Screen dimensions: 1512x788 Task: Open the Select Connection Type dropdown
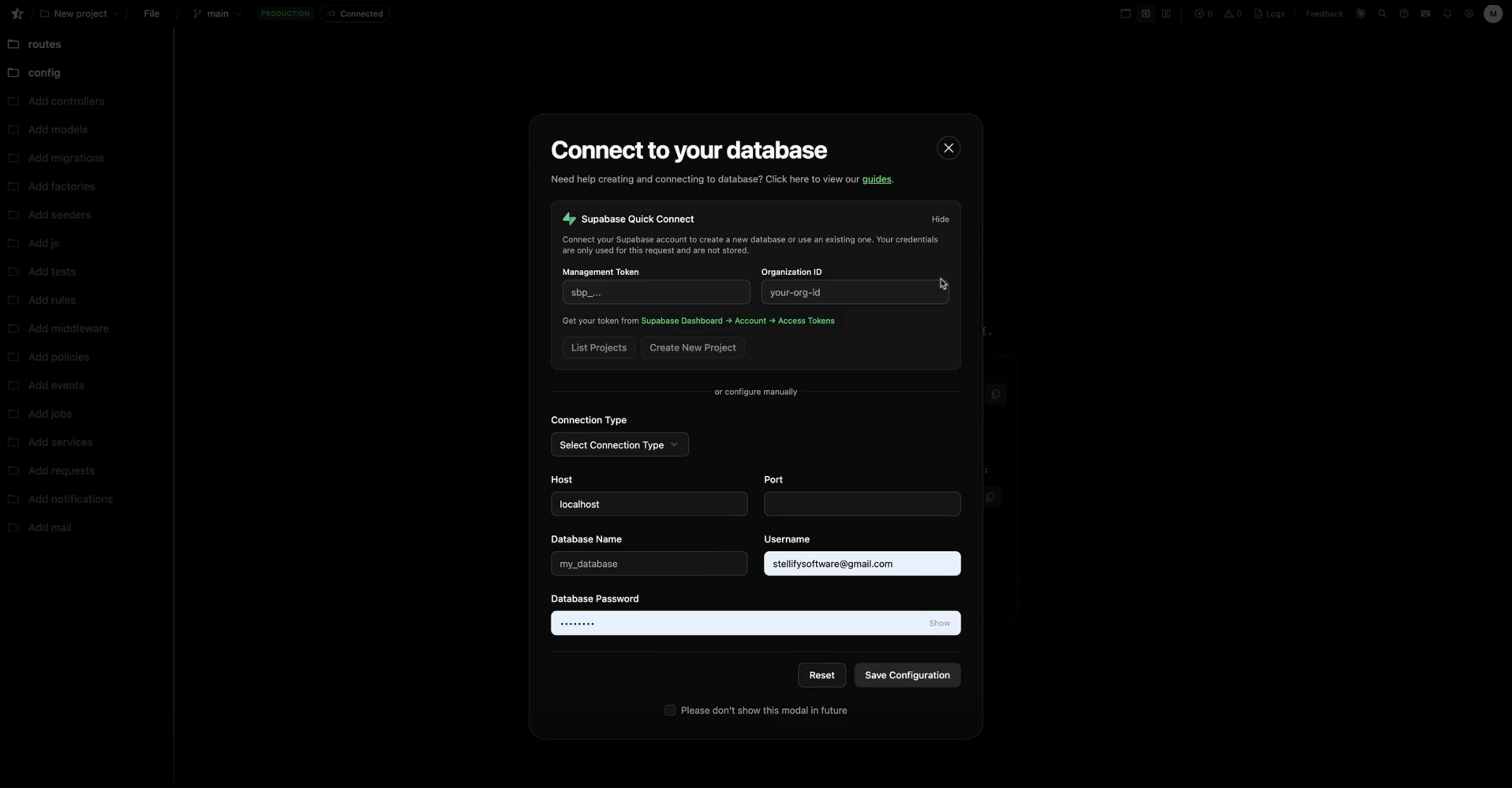pyautogui.click(x=619, y=445)
